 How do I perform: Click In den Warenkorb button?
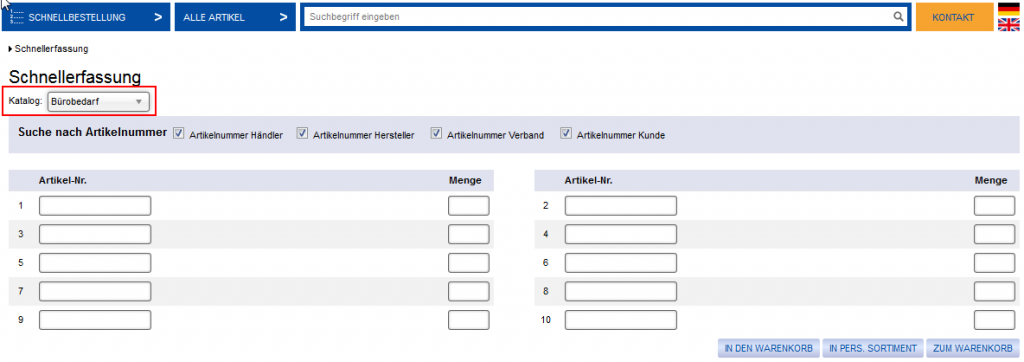pyautogui.click(x=768, y=348)
